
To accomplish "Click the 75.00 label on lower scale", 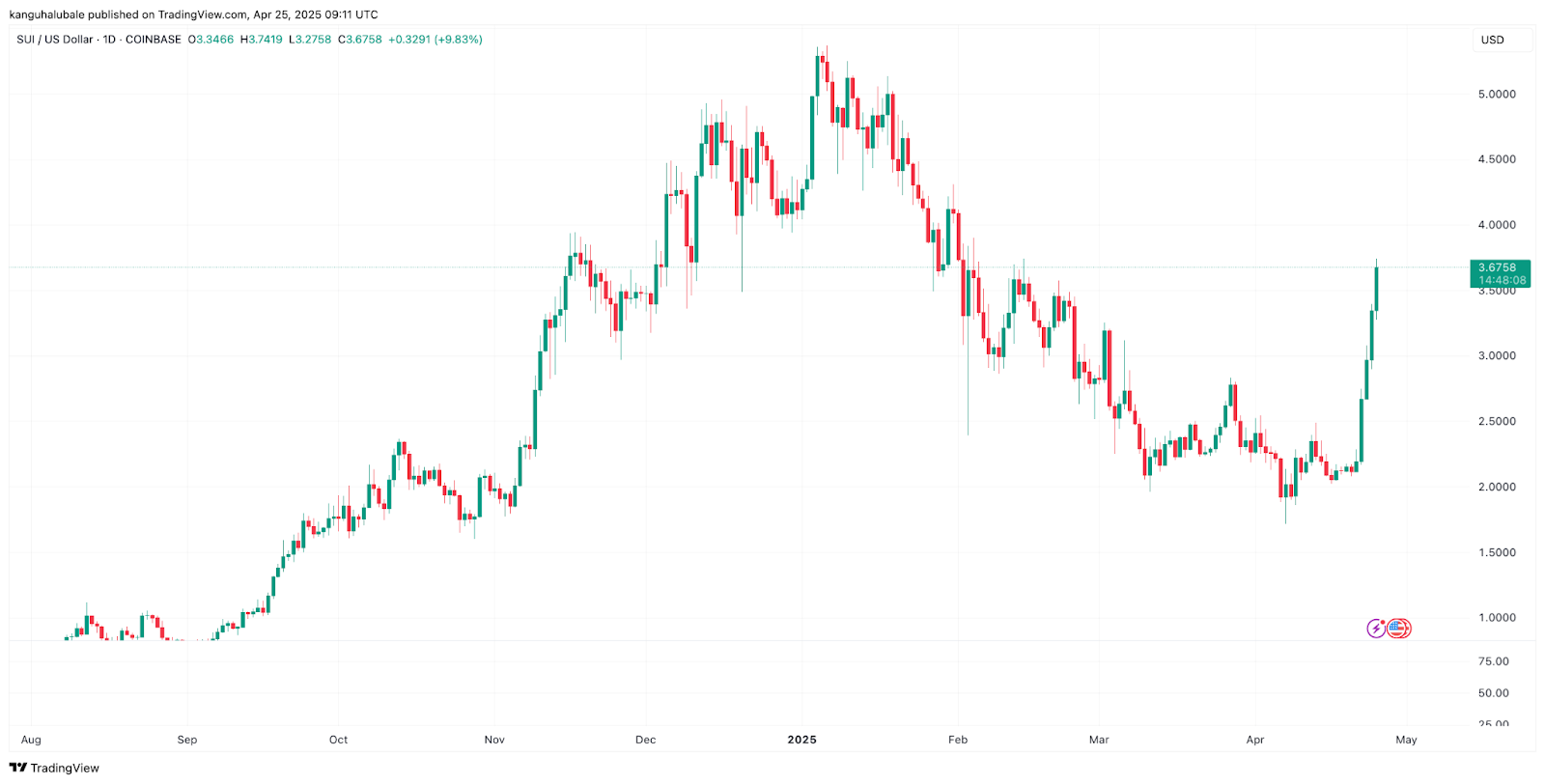I will point(1493,661).
